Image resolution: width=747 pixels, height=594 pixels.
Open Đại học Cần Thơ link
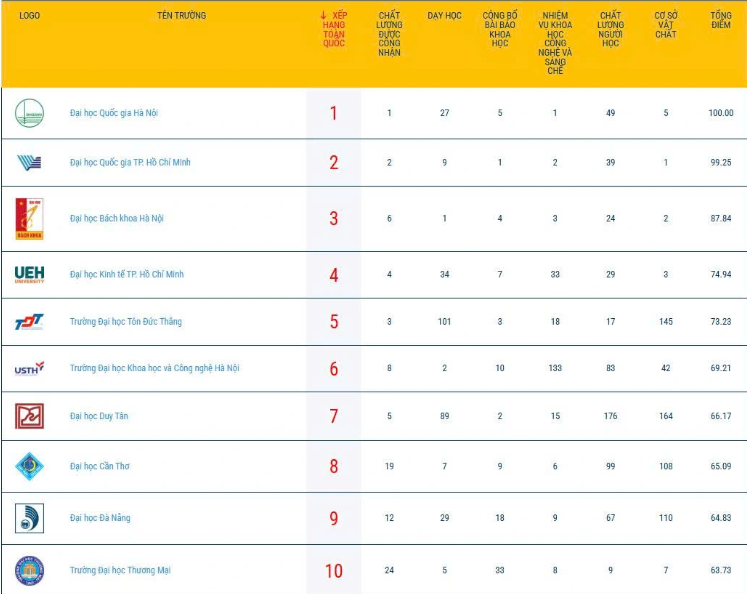coord(100,466)
